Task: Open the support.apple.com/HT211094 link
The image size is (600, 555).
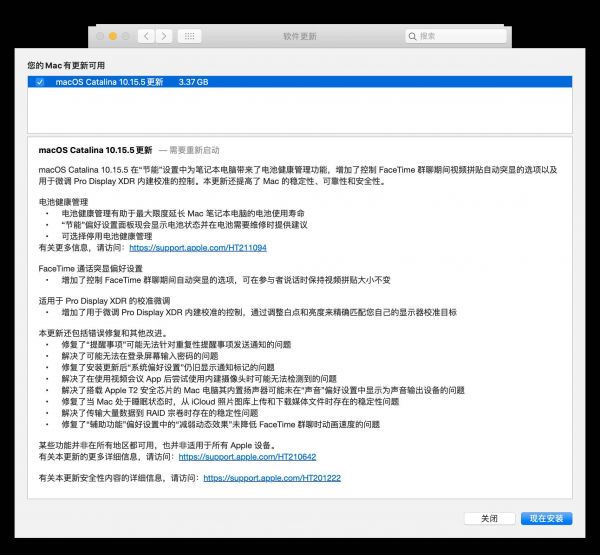Action: point(198,248)
